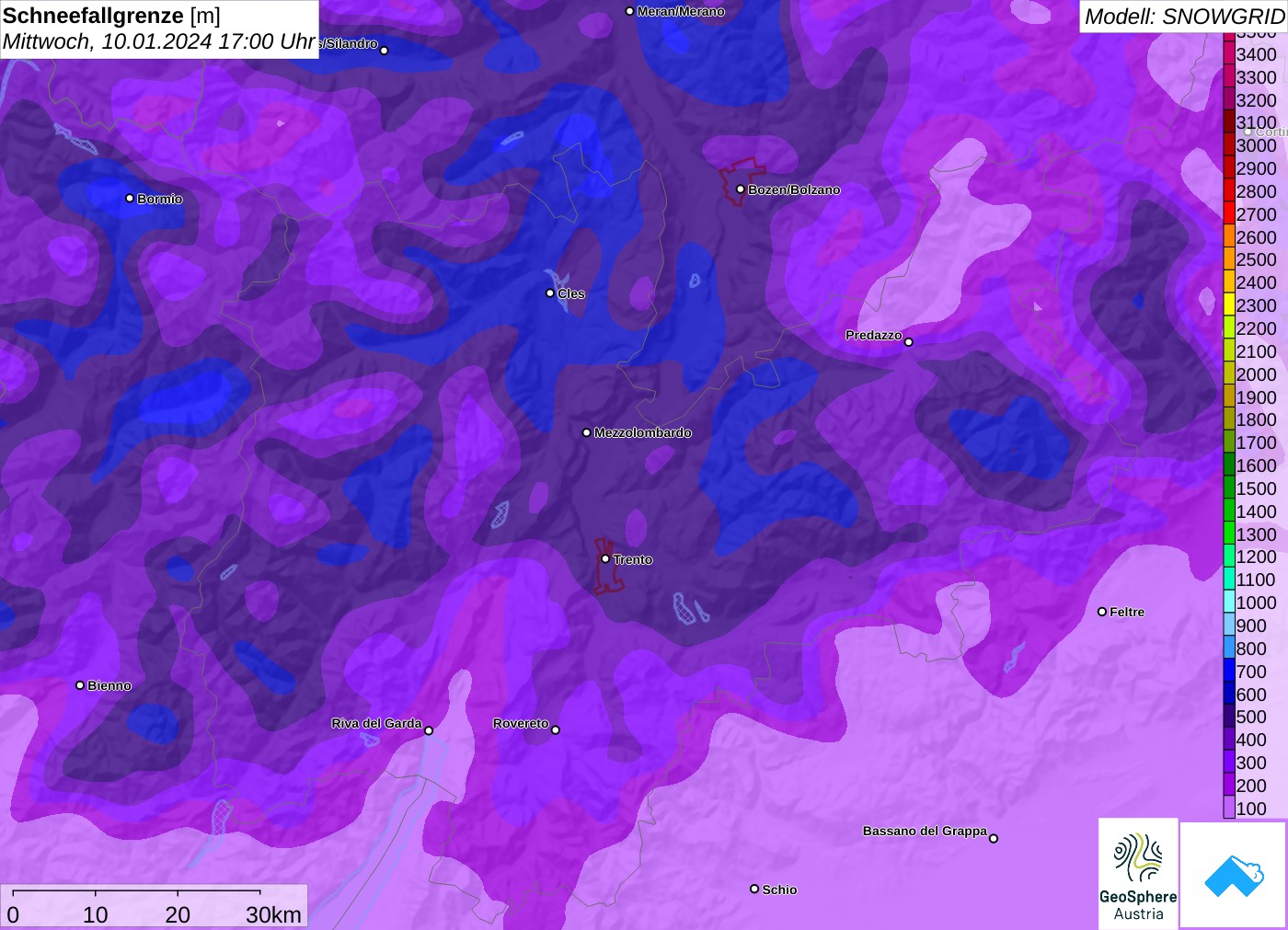Click the Modell: SNOWGRID label
The height and width of the screenshot is (930, 1288).
pos(1185,17)
